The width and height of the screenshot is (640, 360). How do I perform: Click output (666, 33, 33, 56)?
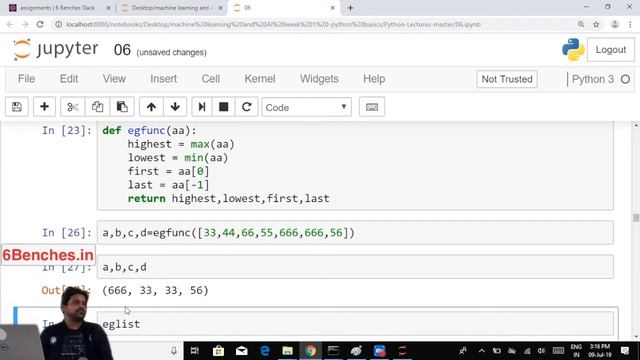[156, 290]
